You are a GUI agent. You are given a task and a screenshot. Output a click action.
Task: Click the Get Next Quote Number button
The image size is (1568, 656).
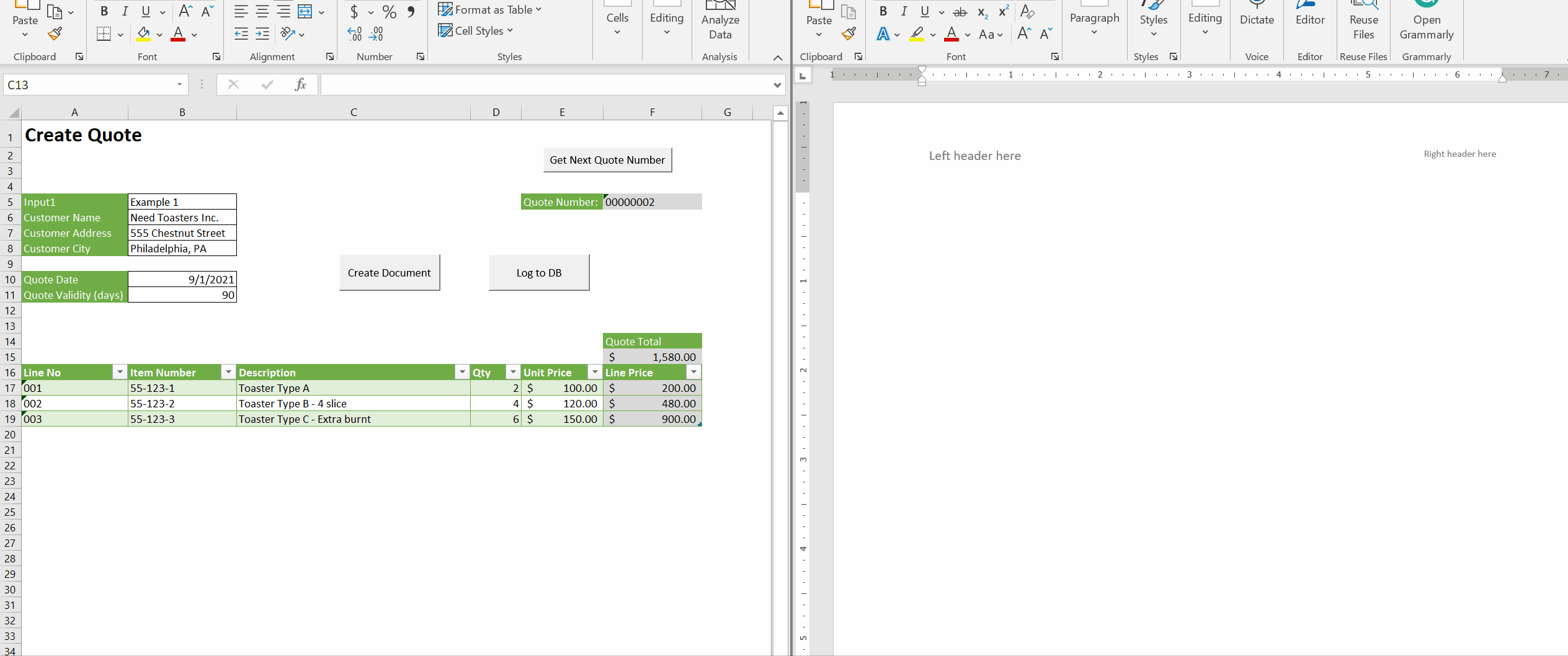point(607,159)
